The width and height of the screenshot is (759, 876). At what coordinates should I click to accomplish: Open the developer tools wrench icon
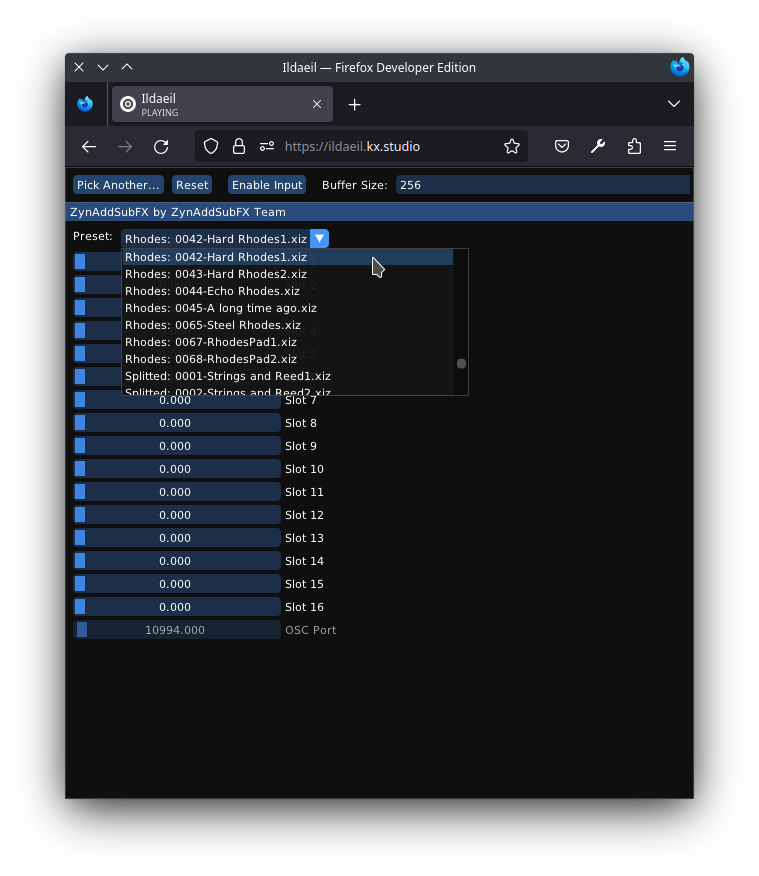(598, 146)
